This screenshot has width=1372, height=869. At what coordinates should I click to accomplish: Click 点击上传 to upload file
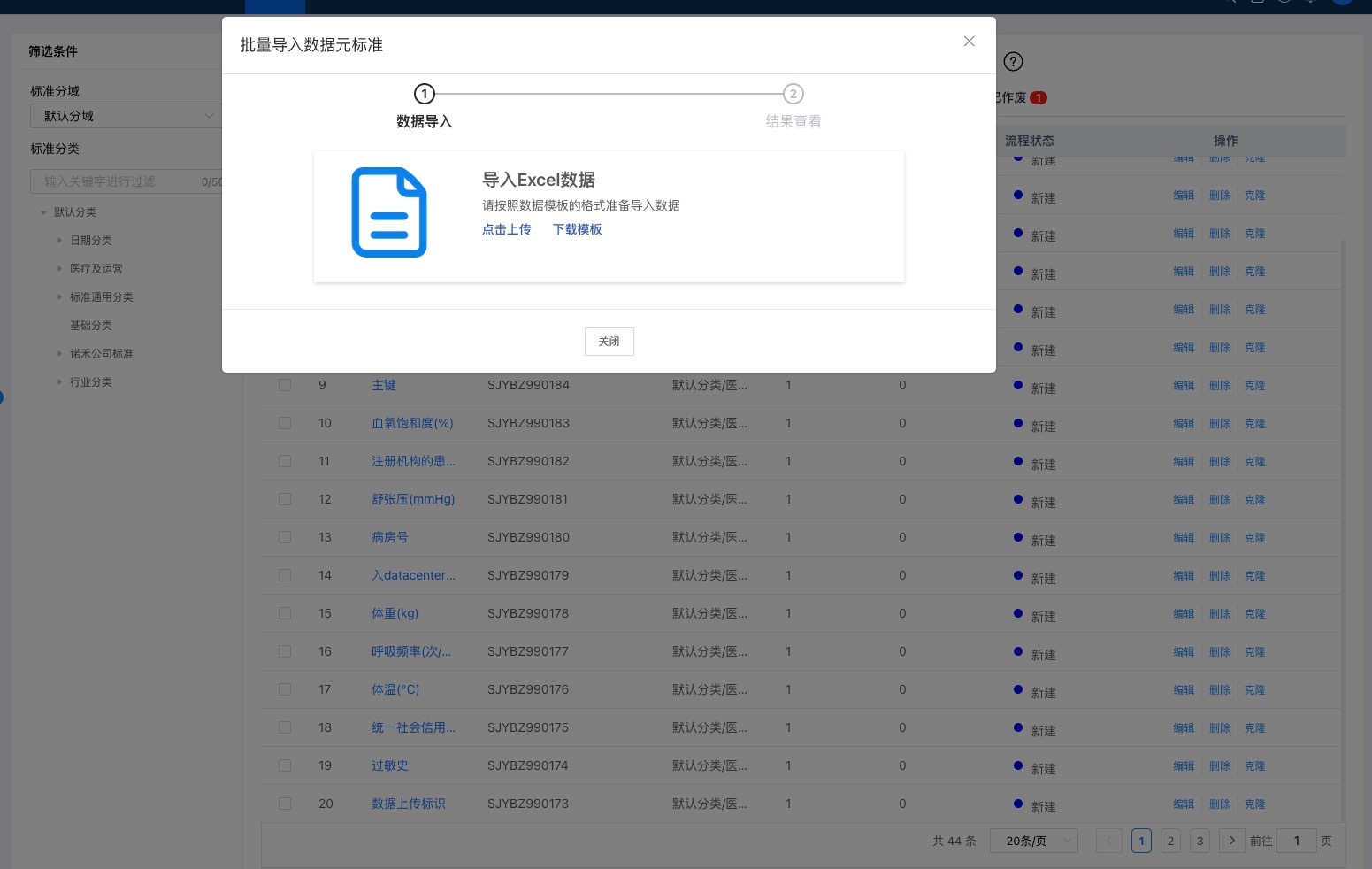pyautogui.click(x=506, y=229)
